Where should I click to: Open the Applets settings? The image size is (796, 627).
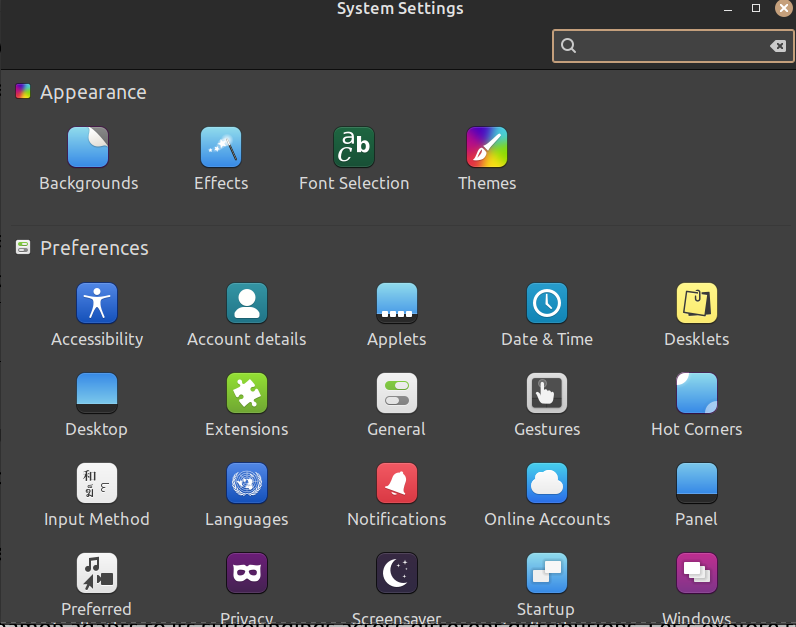pos(397,304)
